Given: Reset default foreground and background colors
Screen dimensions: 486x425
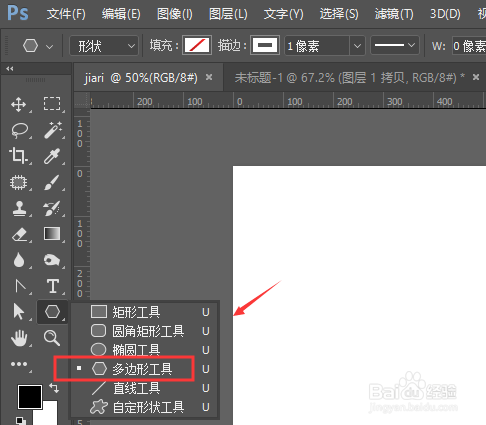Looking at the screenshot, I should pyautogui.click(x=20, y=421).
